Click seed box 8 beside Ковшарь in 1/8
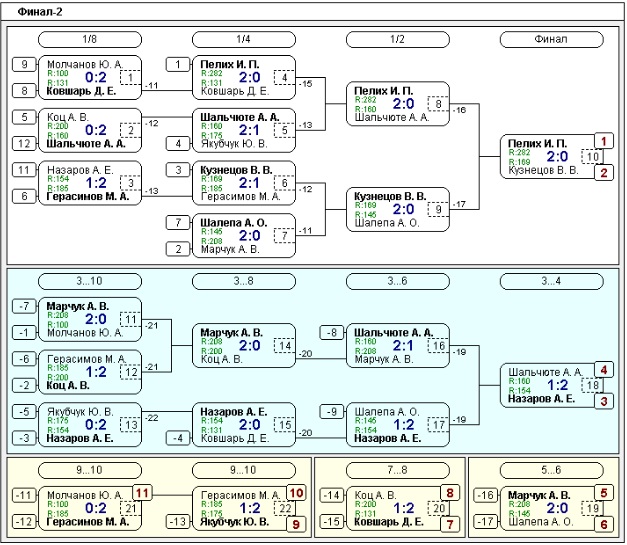The width and height of the screenshot is (627, 545). coord(24,91)
